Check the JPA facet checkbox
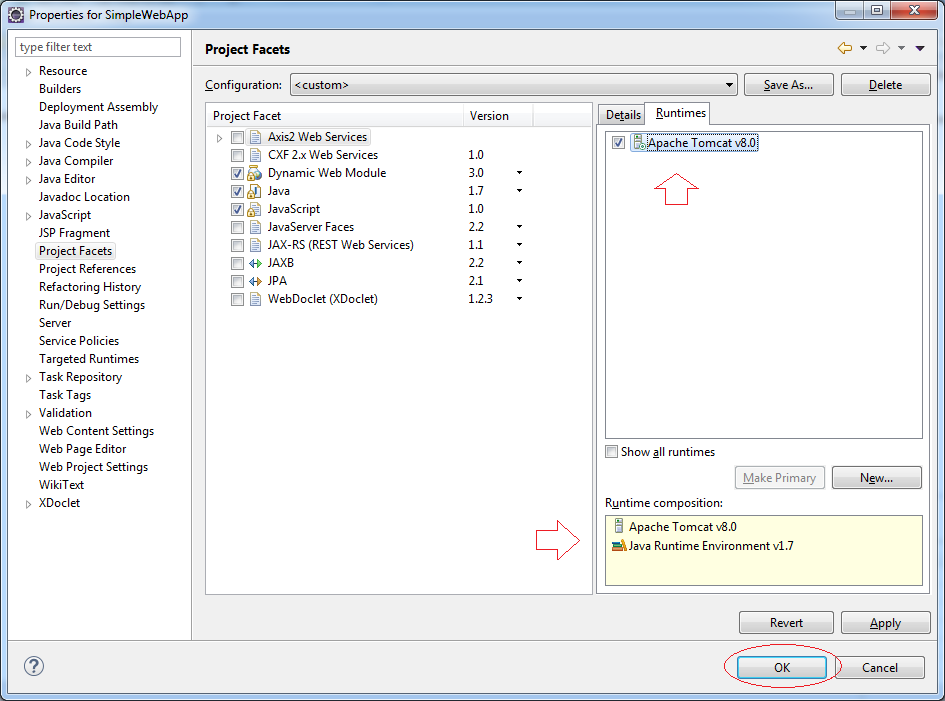945x701 pixels. click(x=237, y=281)
